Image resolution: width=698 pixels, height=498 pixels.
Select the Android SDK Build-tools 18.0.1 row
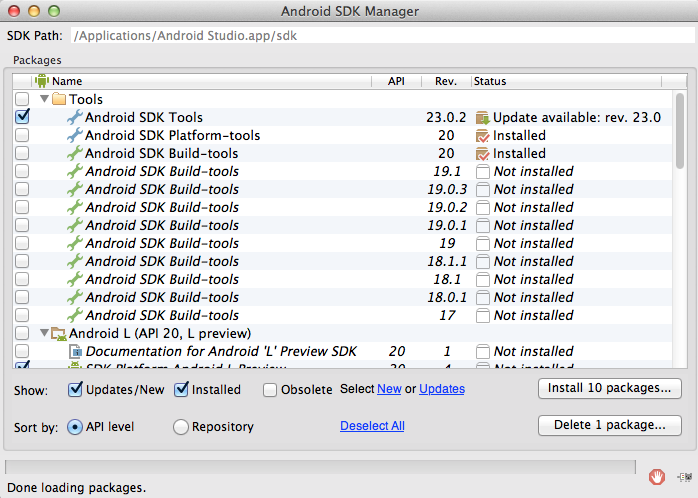point(343,297)
